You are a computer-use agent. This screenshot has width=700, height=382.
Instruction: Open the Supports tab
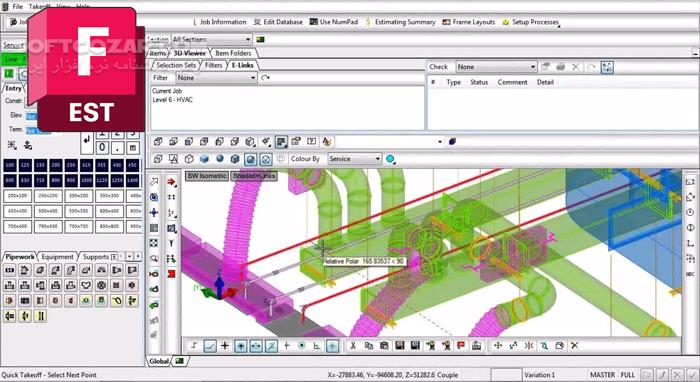99,257
